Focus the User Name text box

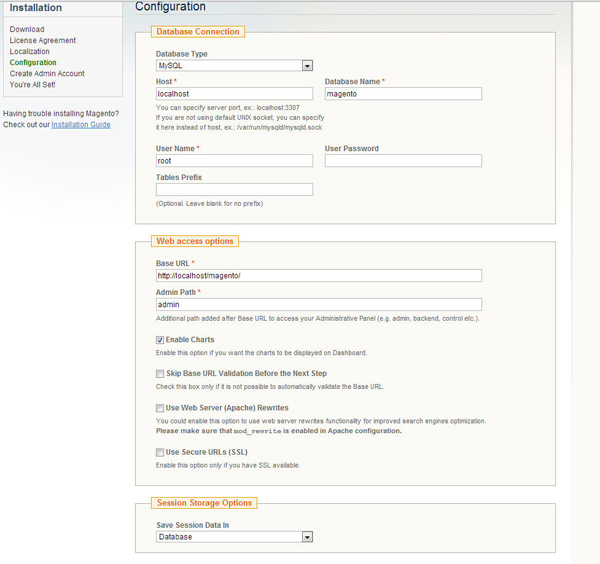coord(234,161)
